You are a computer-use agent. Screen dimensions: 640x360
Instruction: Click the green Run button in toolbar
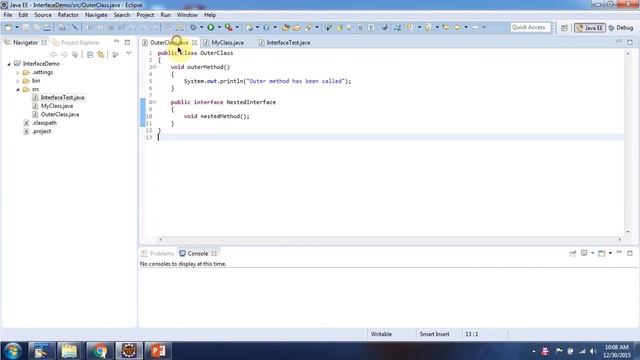(x=211, y=27)
